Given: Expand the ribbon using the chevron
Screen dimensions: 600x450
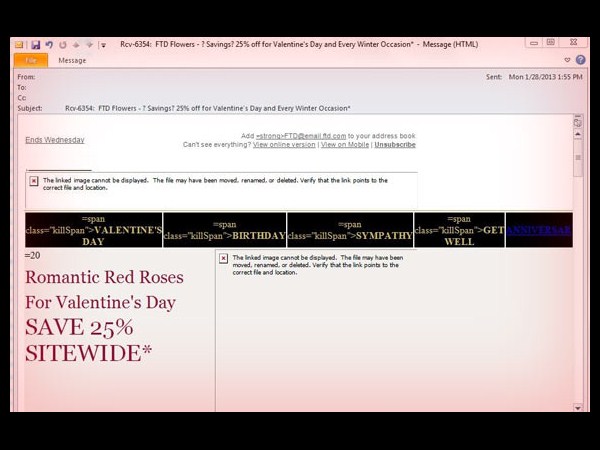Looking at the screenshot, I should coord(567,60).
